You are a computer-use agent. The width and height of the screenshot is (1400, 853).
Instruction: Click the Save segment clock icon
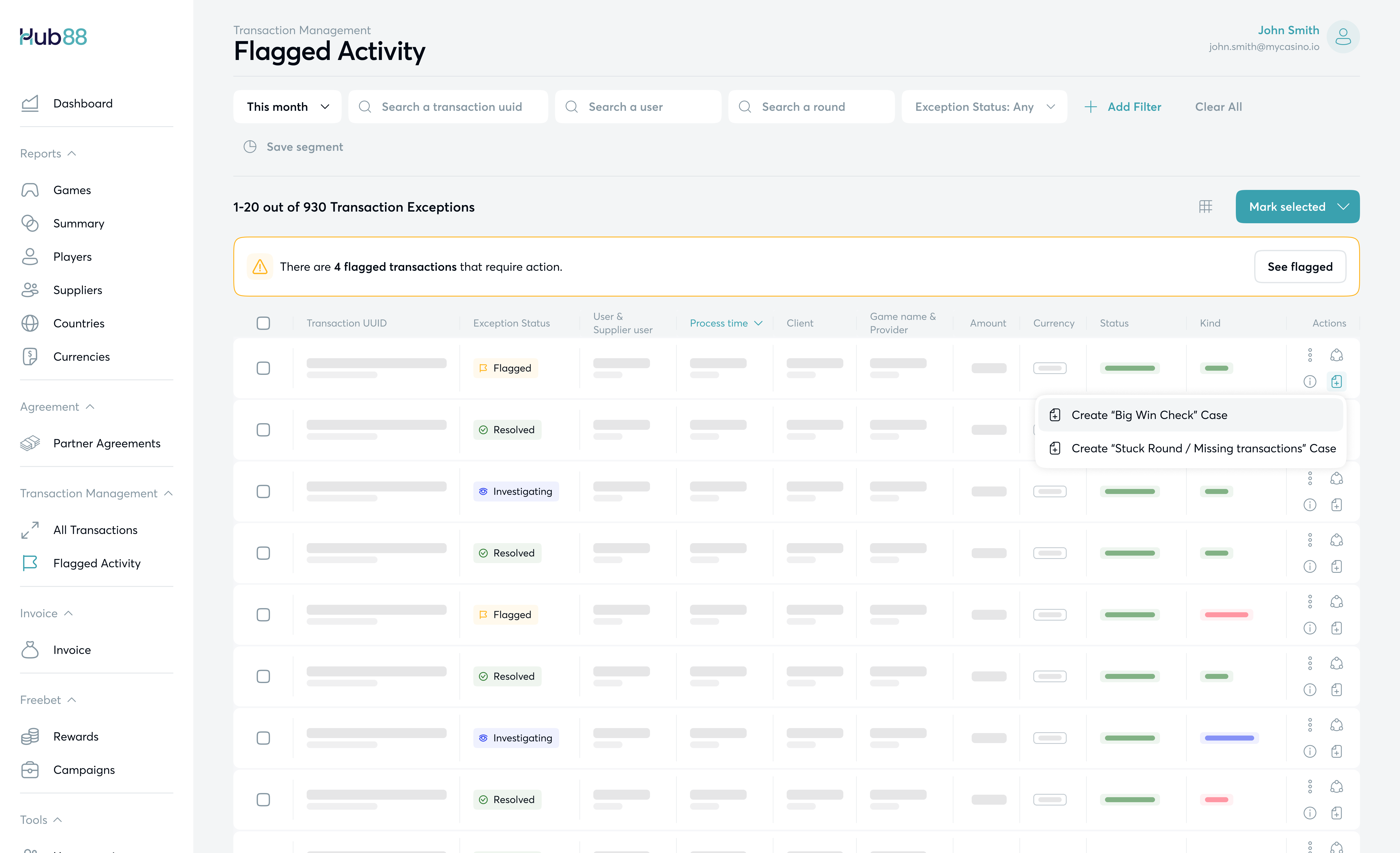click(250, 147)
